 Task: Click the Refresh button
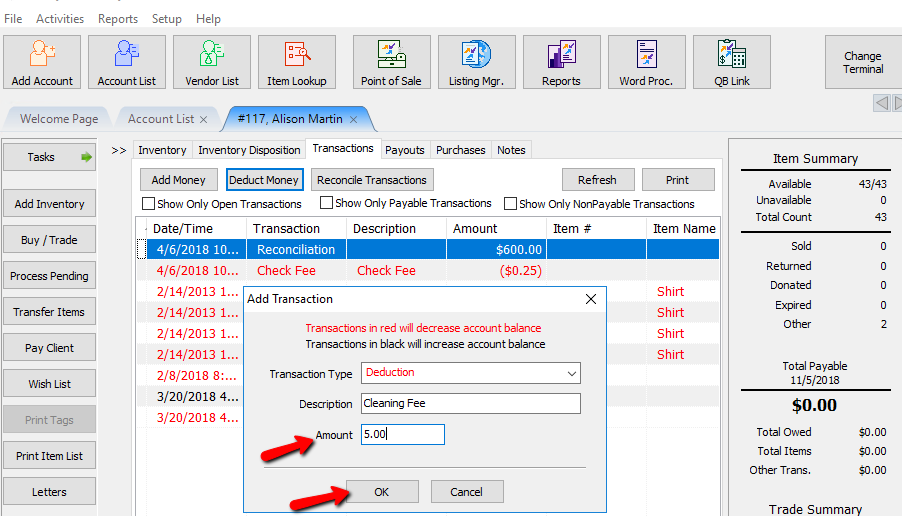[x=598, y=180]
